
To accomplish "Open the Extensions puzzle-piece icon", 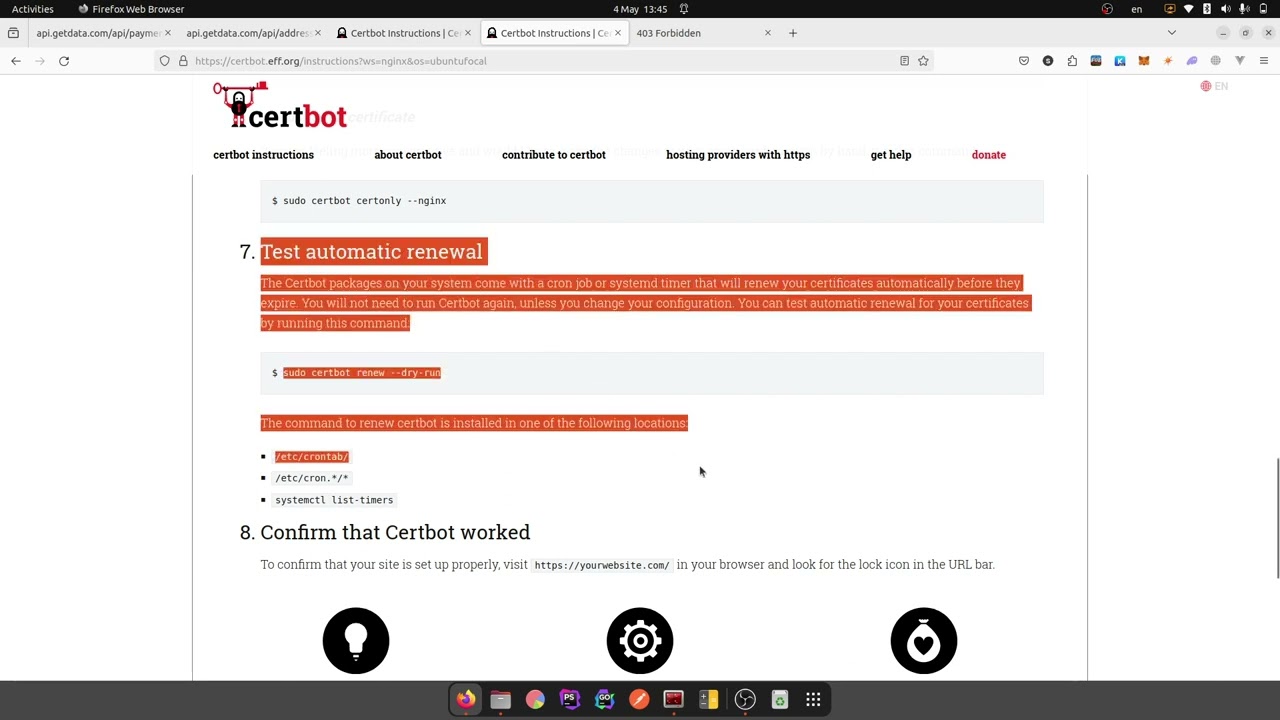I will coord(1072,61).
